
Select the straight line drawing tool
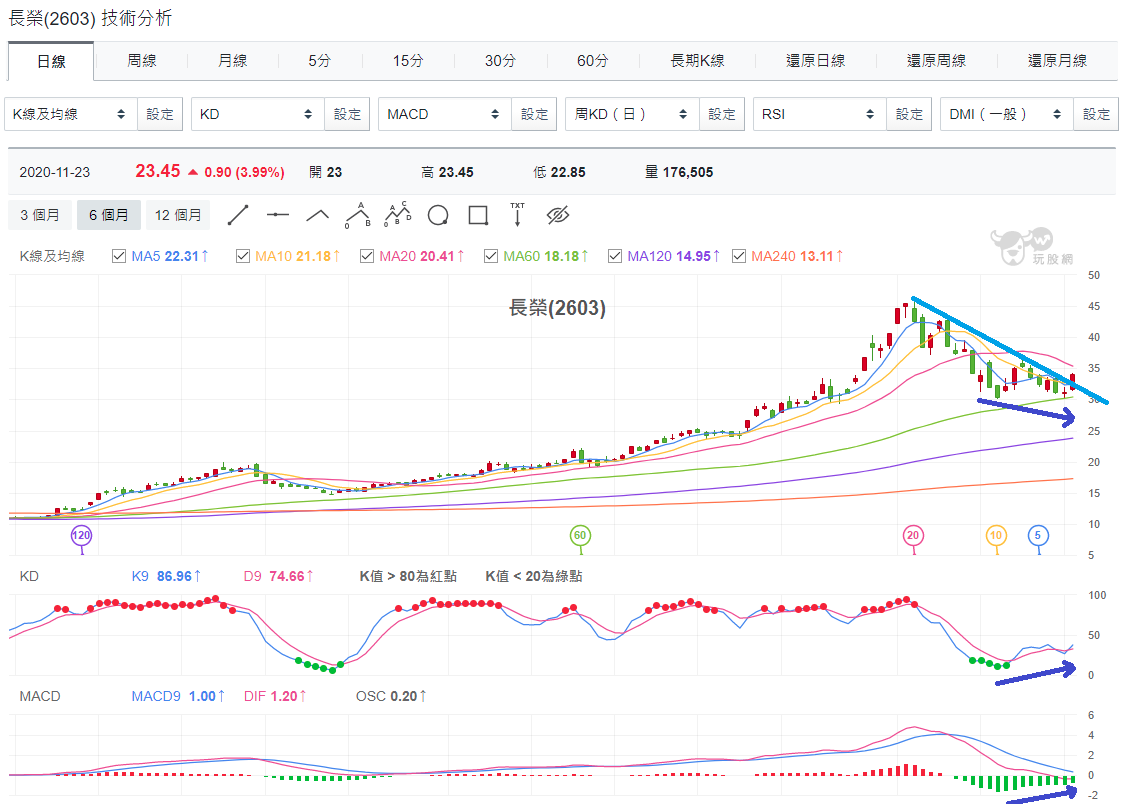point(238,215)
